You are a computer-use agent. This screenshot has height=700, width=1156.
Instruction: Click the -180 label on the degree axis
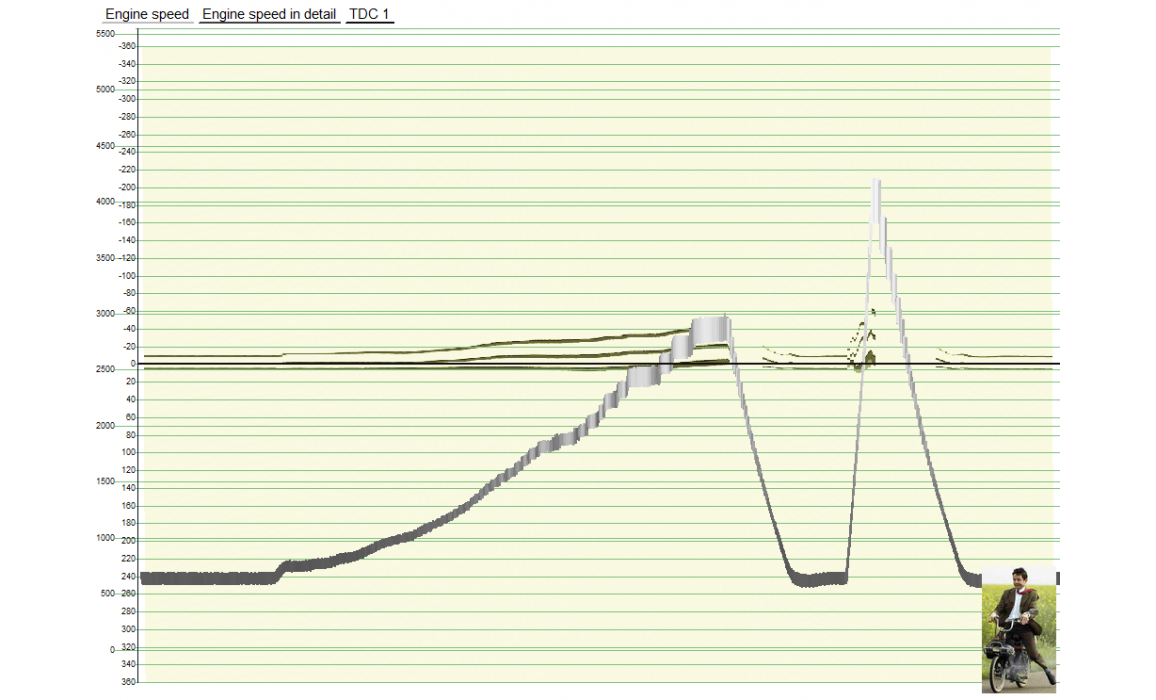[x=127, y=205]
